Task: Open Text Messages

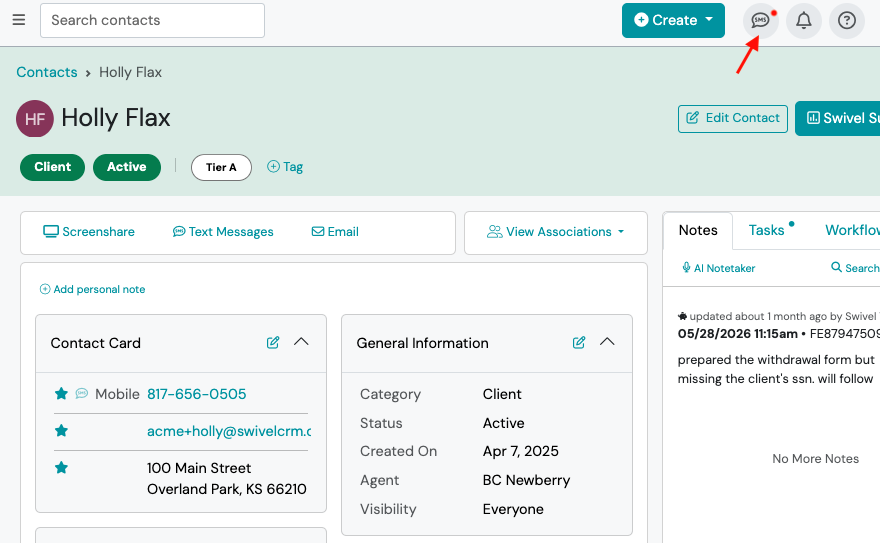Action: 223,232
